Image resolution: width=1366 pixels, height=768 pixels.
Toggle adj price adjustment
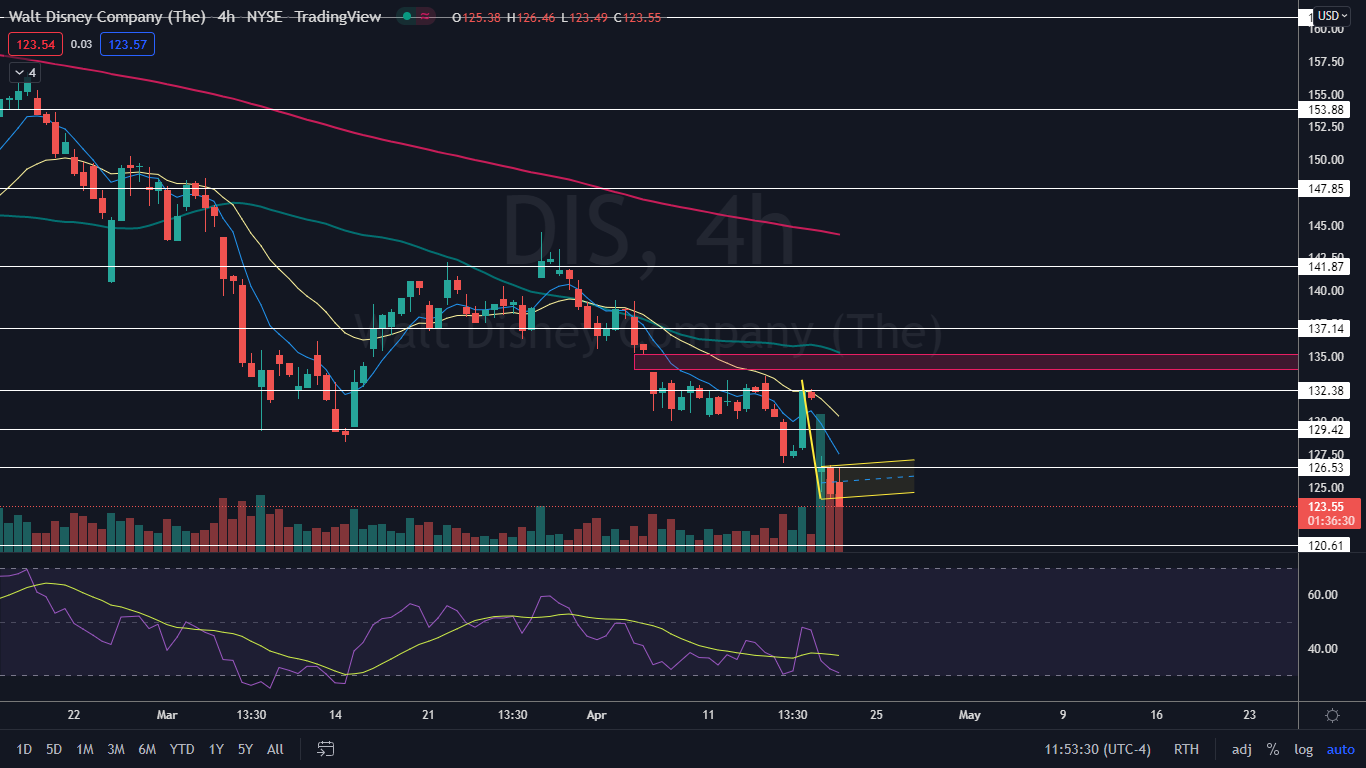coord(1242,749)
